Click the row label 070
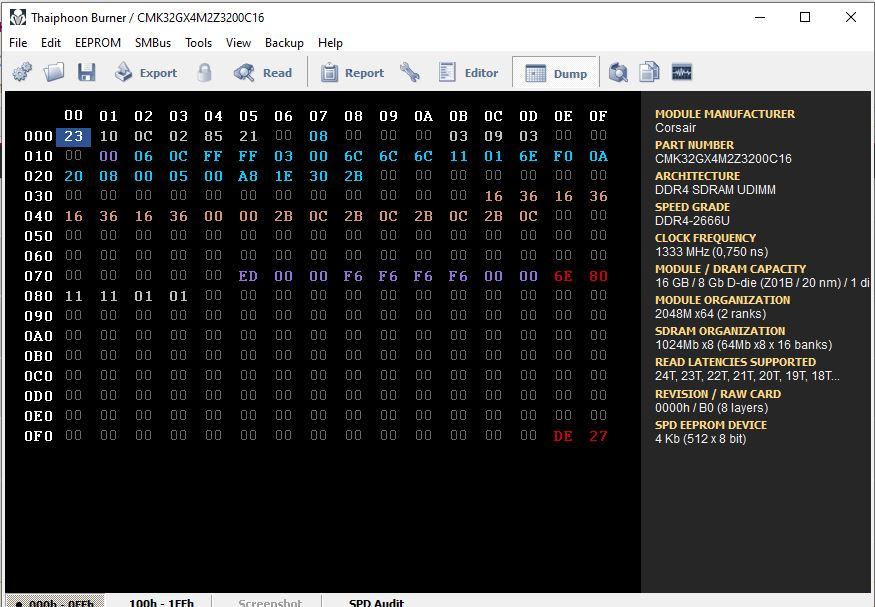This screenshot has height=607, width=875. [39, 276]
